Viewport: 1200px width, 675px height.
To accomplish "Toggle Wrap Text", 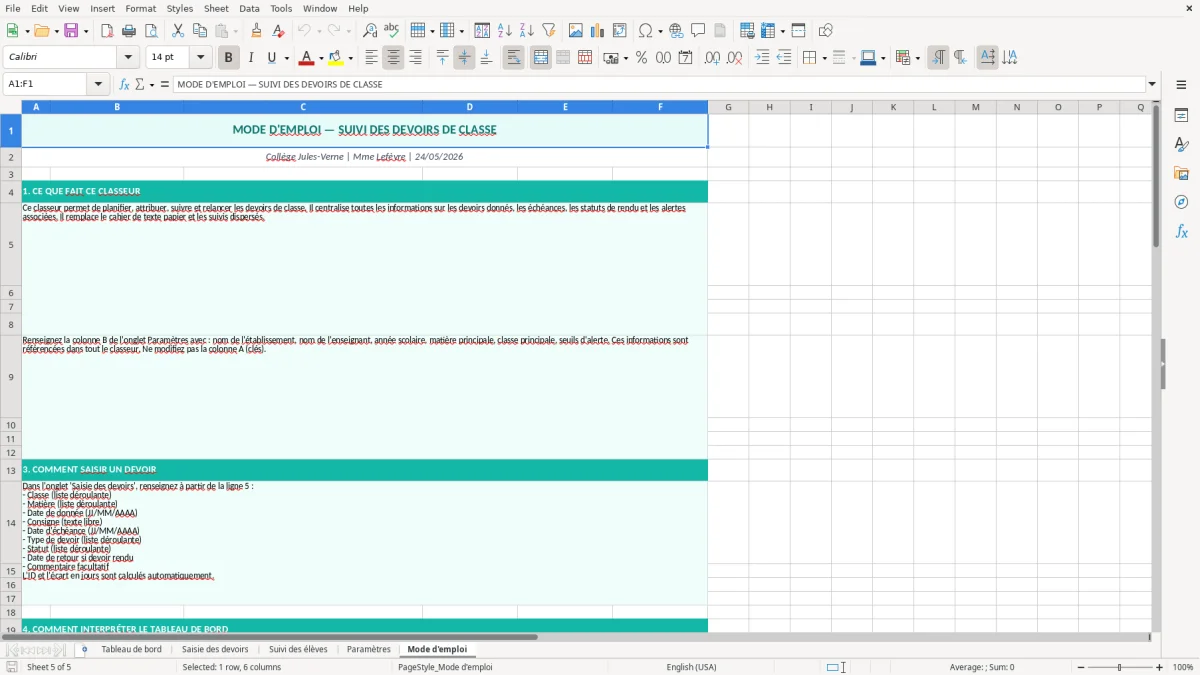I will (x=513, y=58).
